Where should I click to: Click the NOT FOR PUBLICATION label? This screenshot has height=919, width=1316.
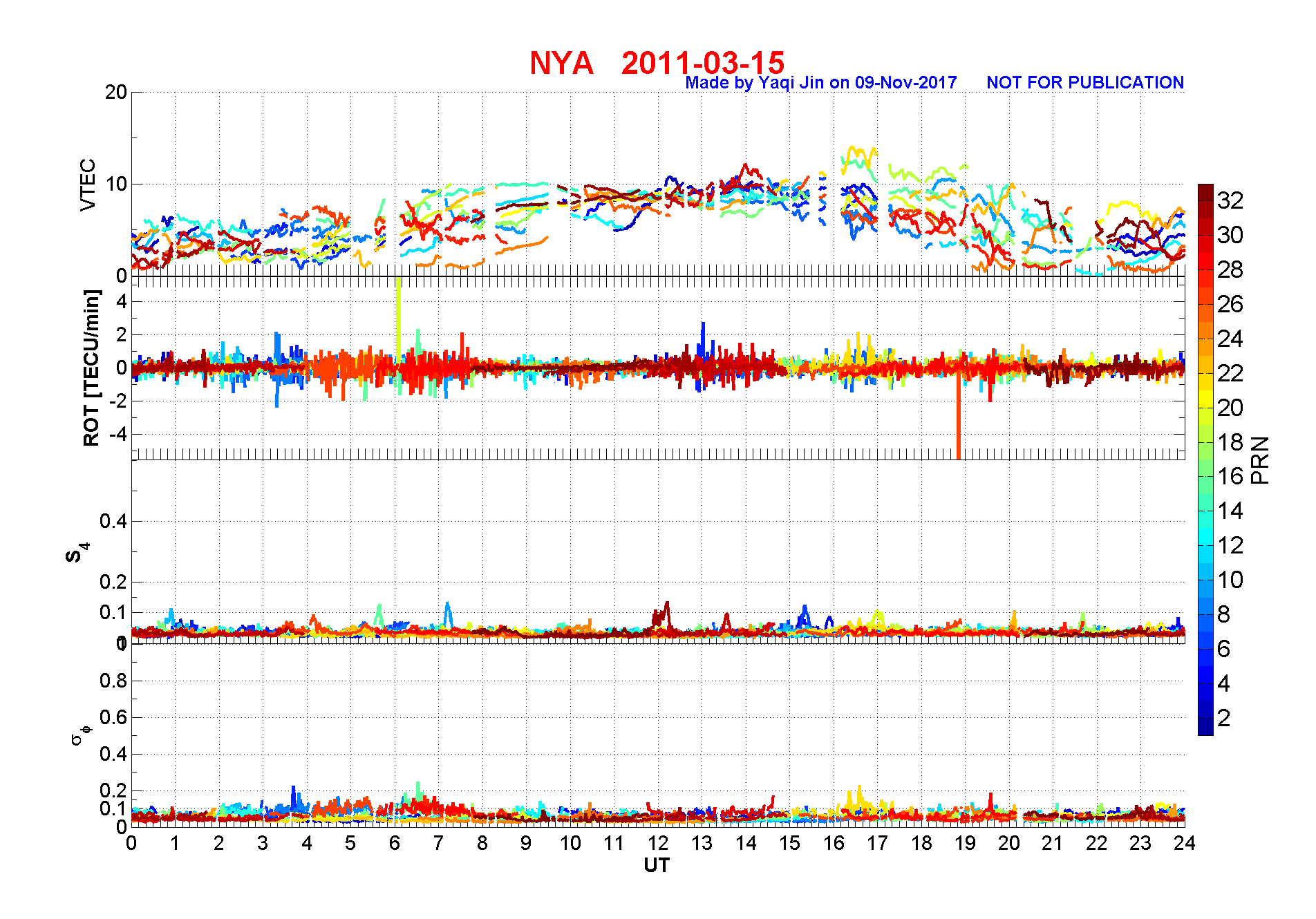(x=1085, y=82)
